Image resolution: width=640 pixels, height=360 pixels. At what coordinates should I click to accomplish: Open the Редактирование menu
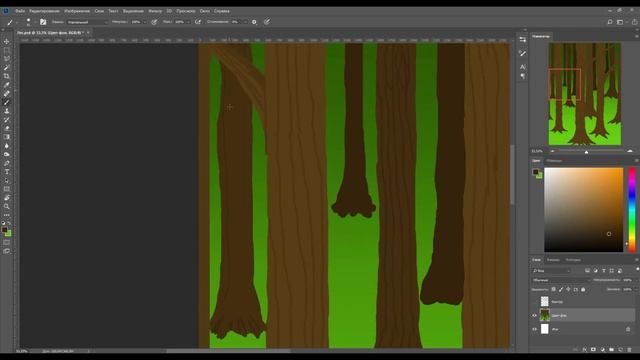(44, 11)
